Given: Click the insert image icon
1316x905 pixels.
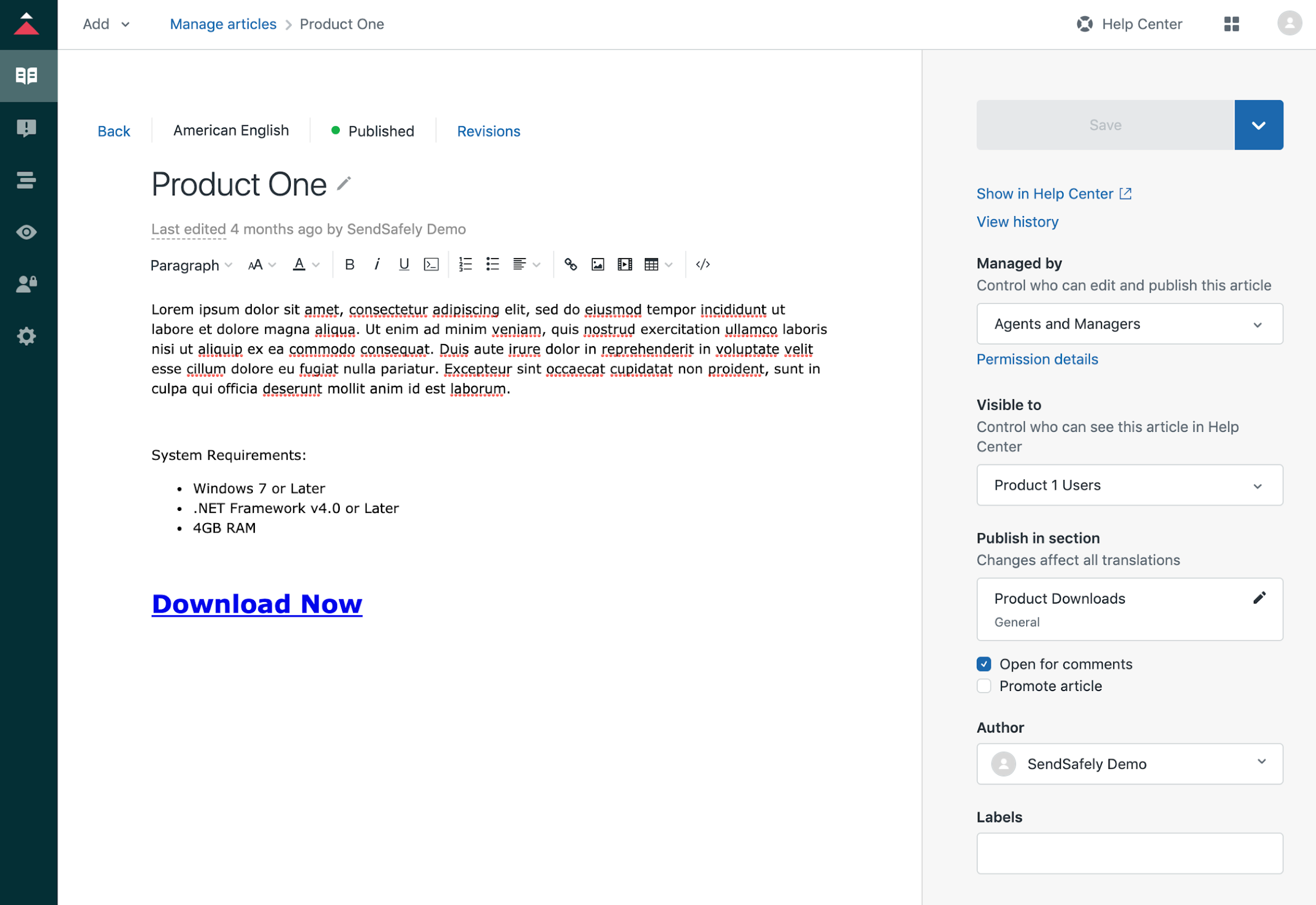Looking at the screenshot, I should (597, 264).
